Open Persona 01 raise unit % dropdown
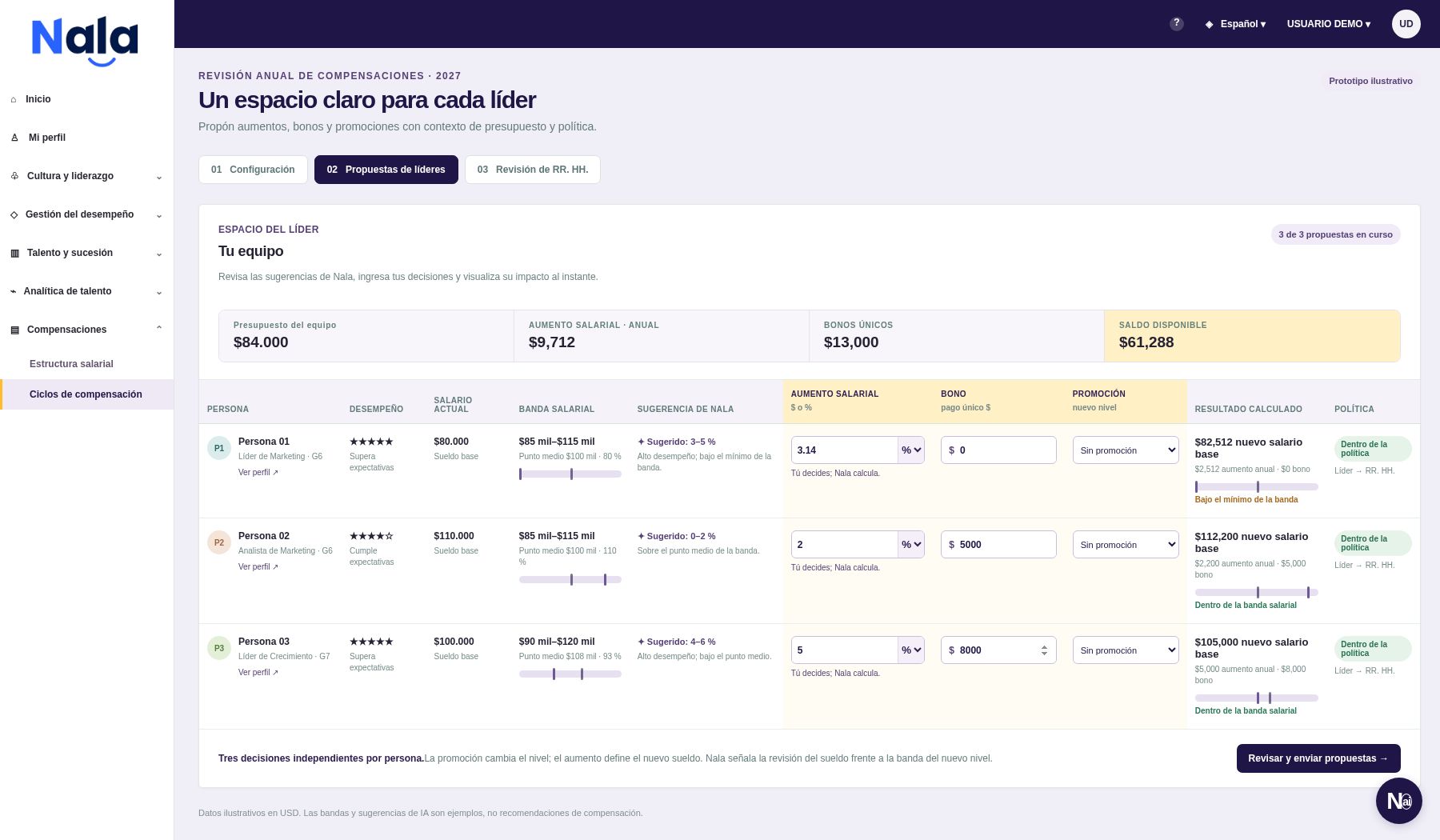This screenshot has width=1440, height=840. point(911,450)
